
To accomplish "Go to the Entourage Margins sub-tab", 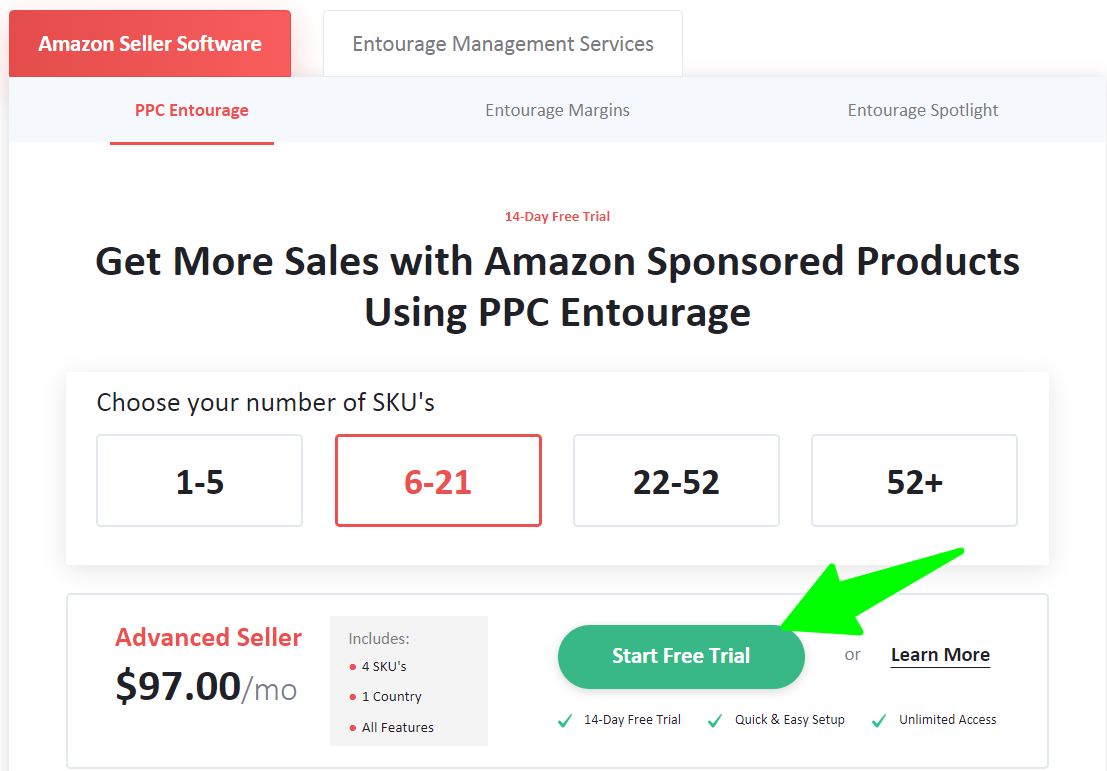I will 558,110.
